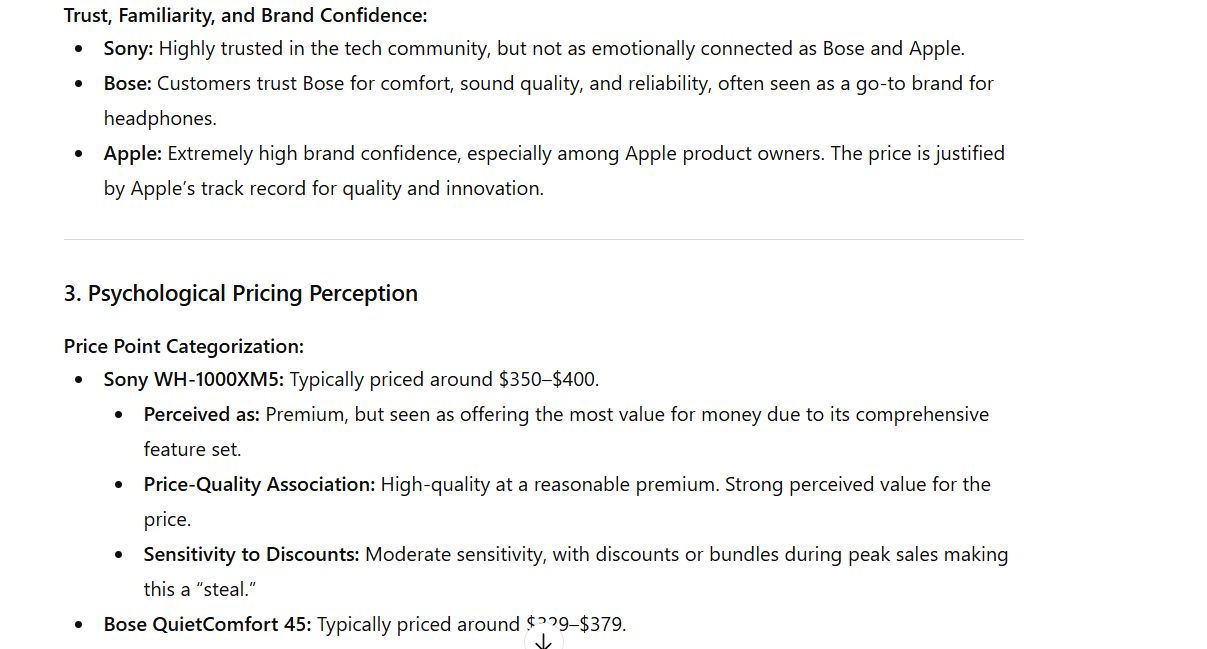Click the bullet point before 'Sony WH-1000XM5'

click(79, 380)
